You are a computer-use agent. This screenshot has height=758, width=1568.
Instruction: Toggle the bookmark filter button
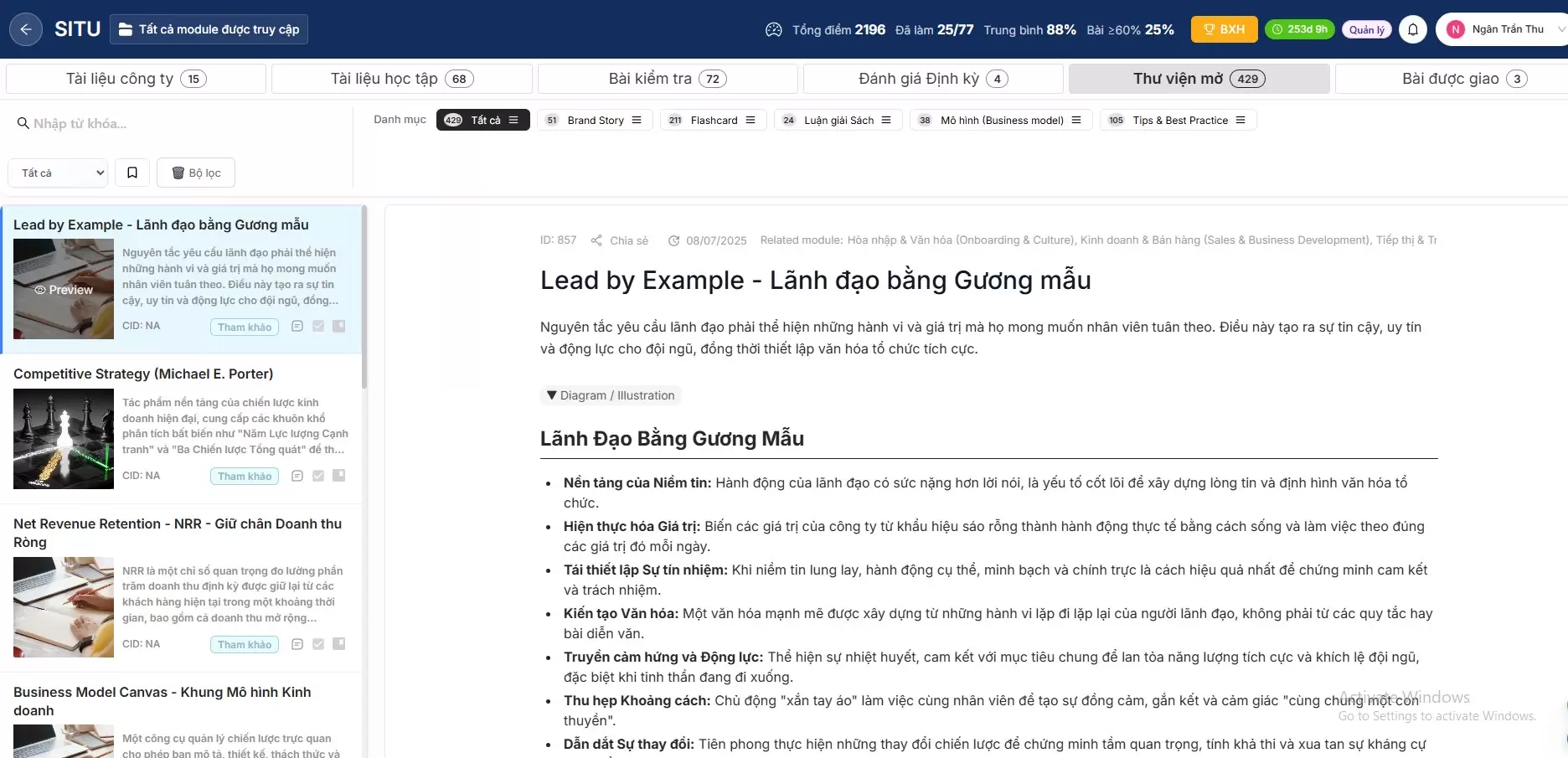click(132, 173)
